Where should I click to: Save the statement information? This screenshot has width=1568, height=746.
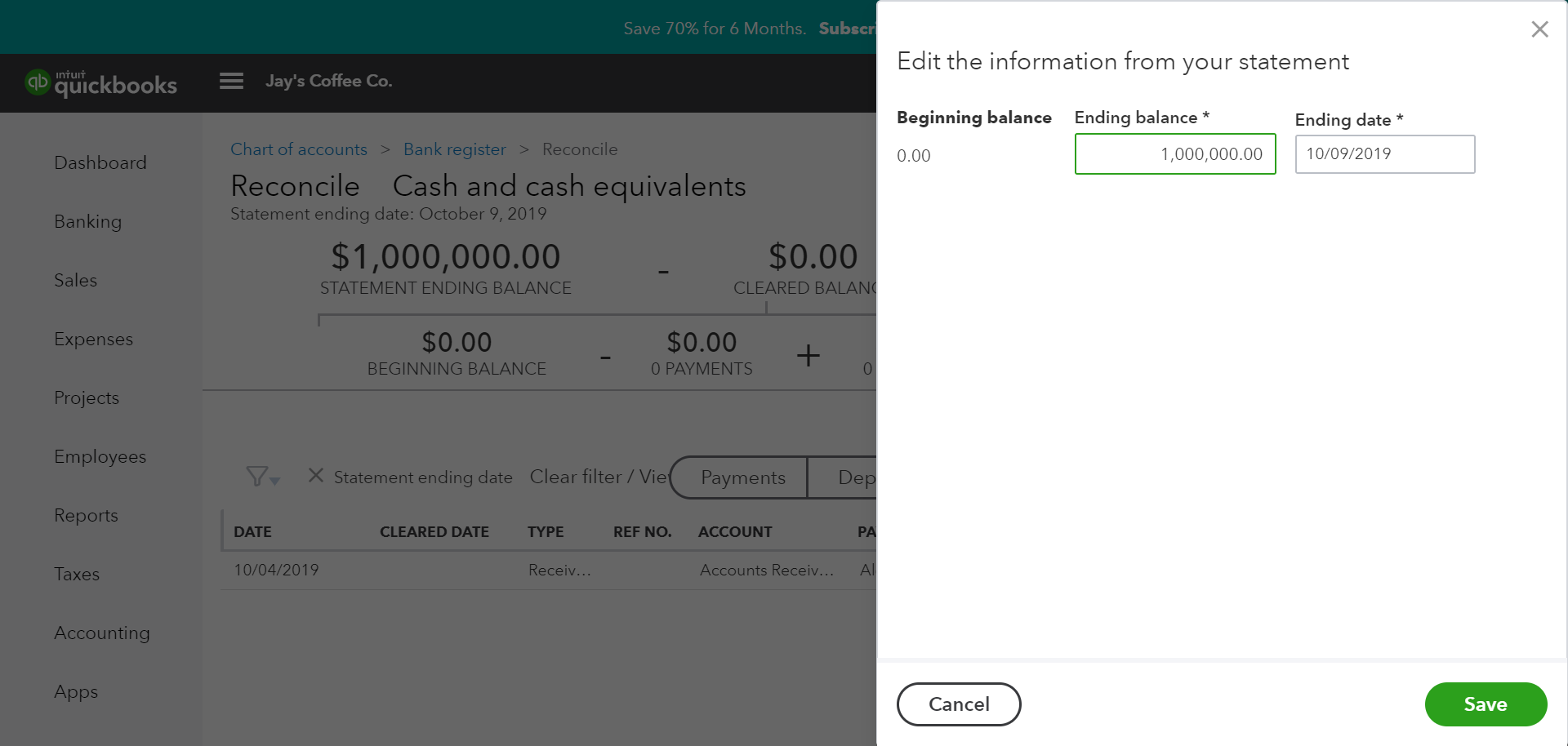tap(1485, 704)
